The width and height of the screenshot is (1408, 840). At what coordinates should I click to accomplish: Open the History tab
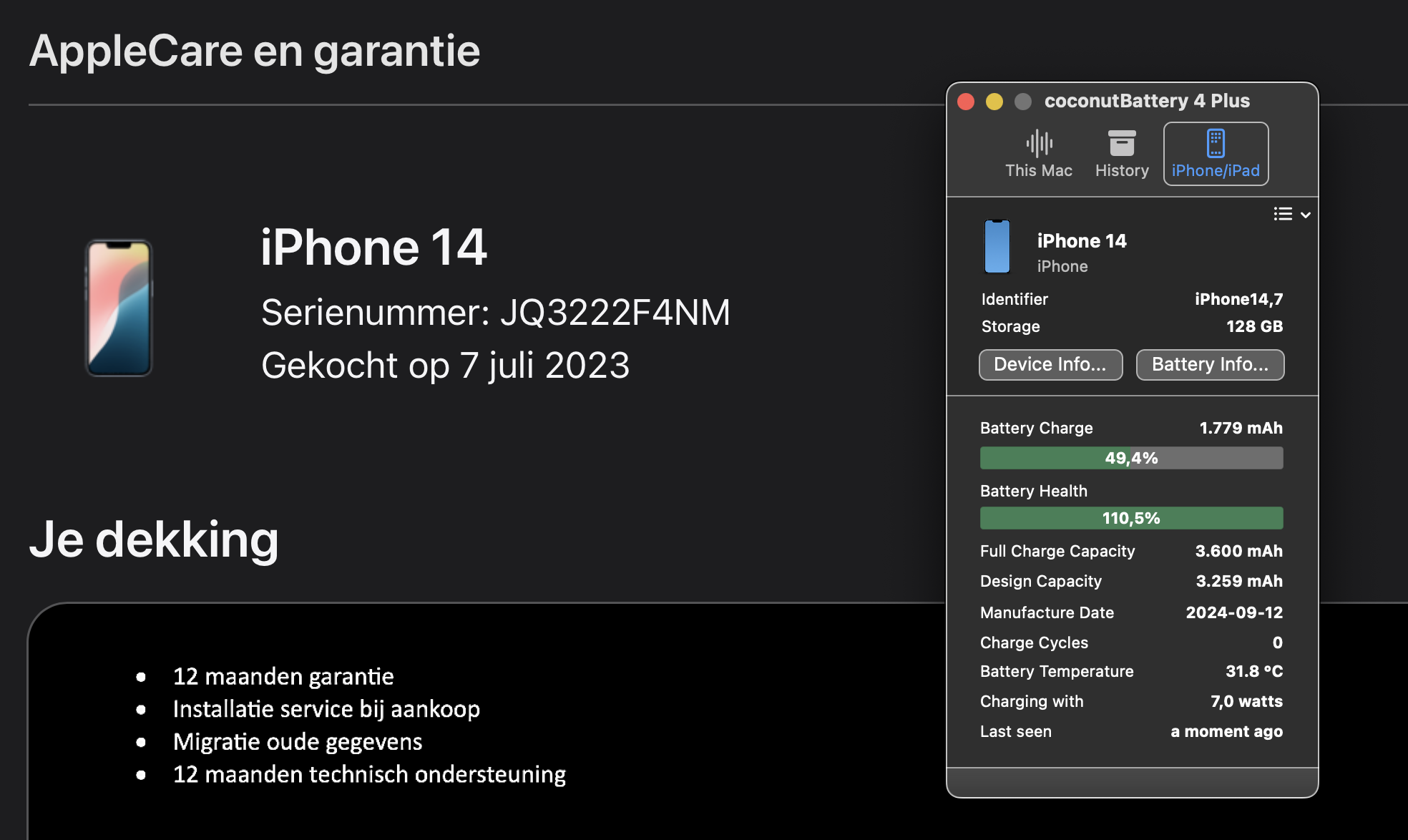(x=1122, y=154)
